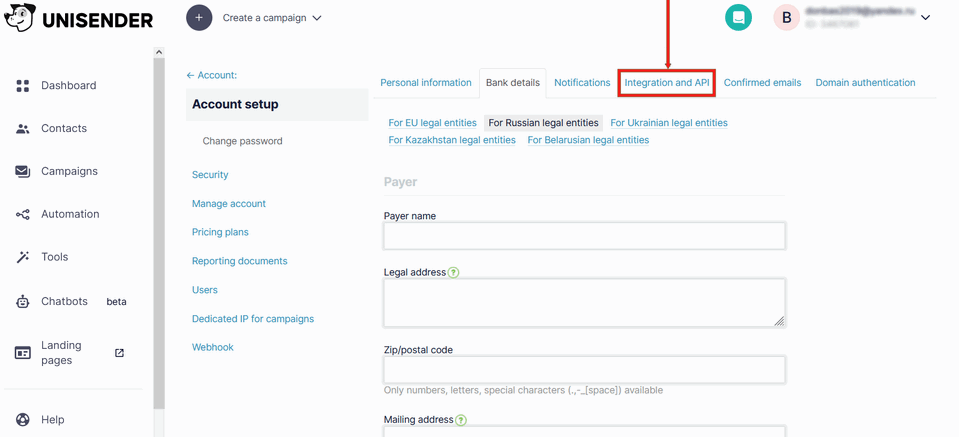
Task: Open the green chat support icon
Action: point(738,18)
